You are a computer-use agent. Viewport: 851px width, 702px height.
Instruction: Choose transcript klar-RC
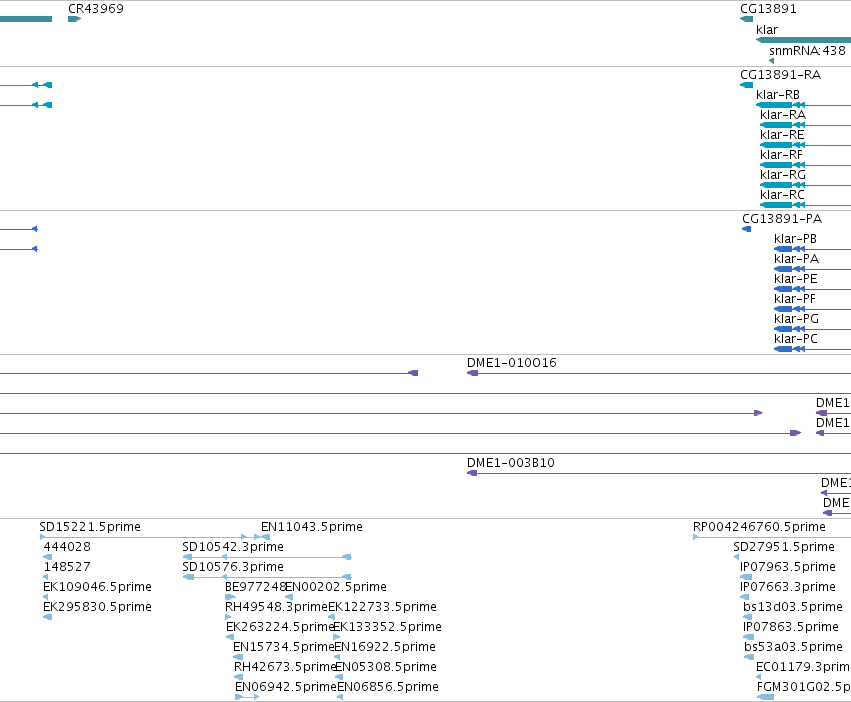[x=782, y=195]
